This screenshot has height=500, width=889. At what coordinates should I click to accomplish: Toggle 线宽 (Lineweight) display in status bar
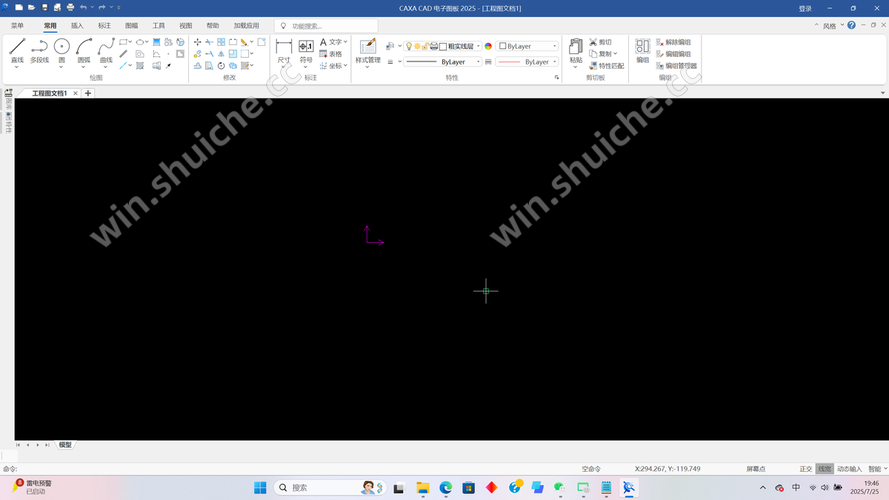point(824,469)
